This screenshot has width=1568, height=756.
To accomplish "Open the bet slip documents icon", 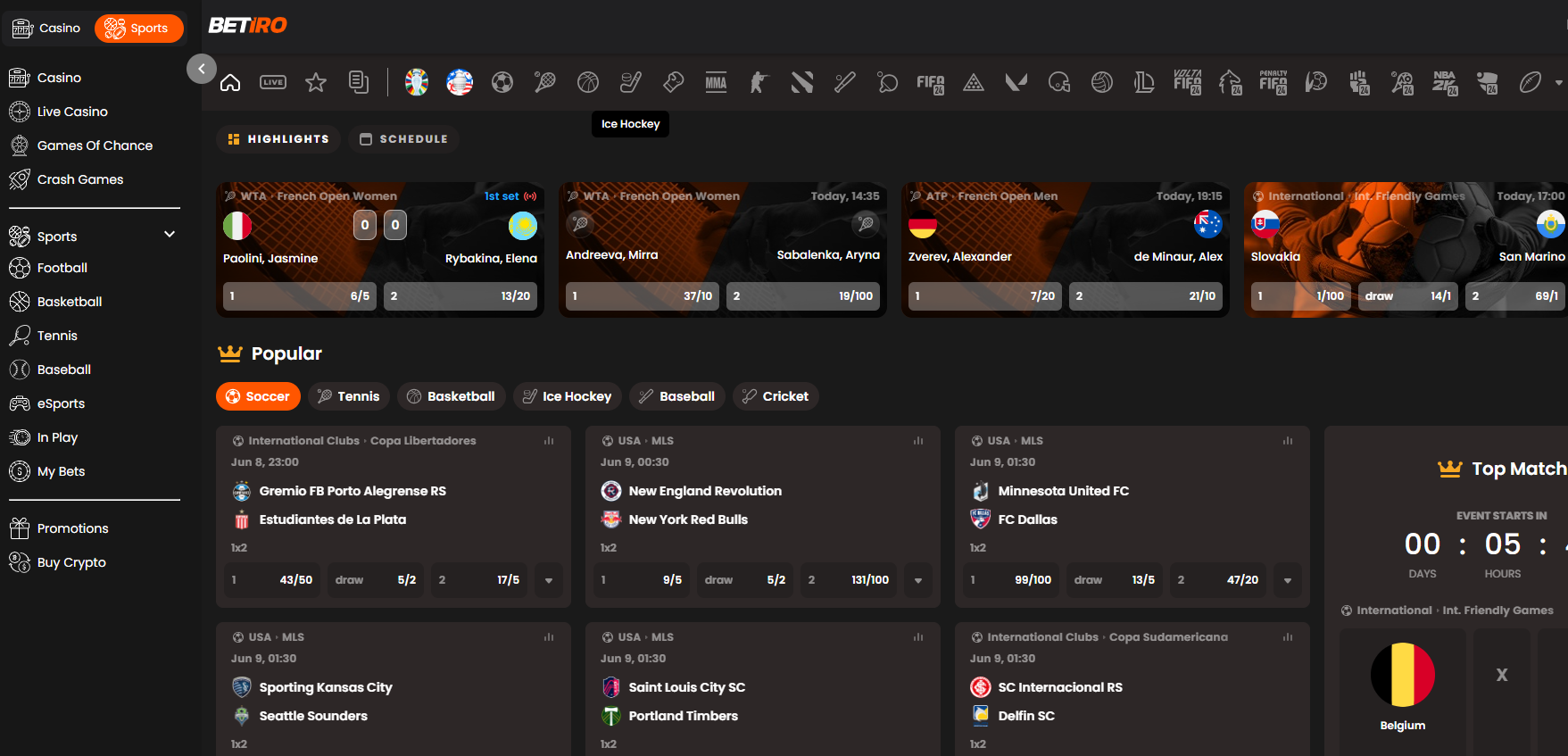I will coord(359,83).
